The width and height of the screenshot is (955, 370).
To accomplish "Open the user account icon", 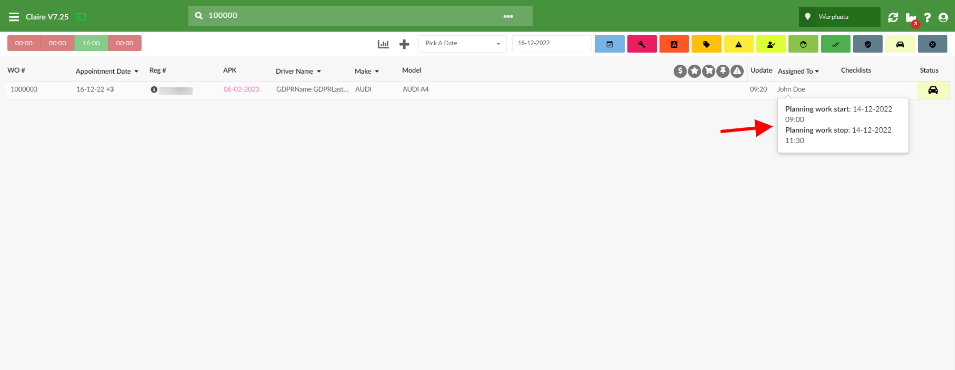I will tap(943, 17).
